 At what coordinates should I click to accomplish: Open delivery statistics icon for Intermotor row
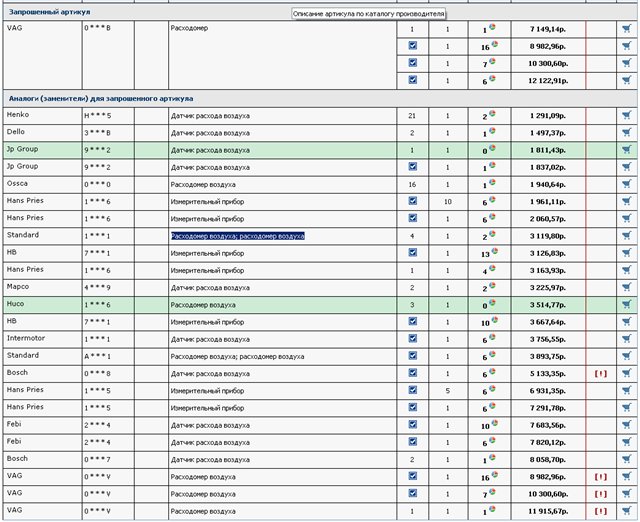pyautogui.click(x=492, y=337)
